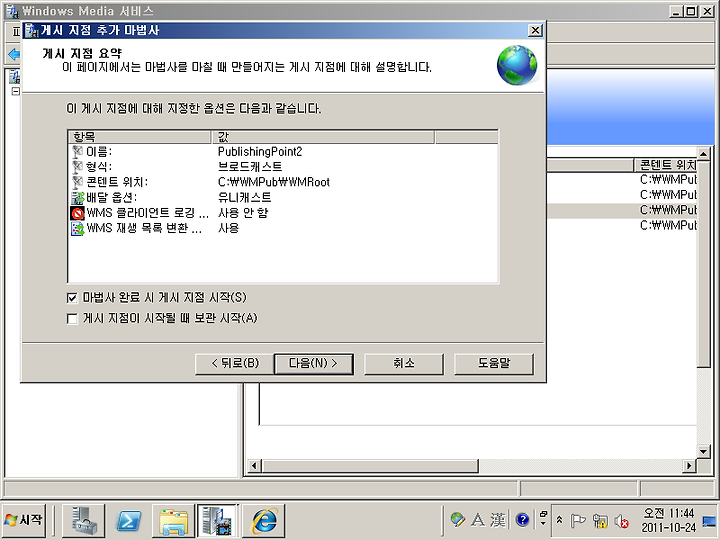
Task: Click scroll up arrow in background pane
Action: [703, 153]
